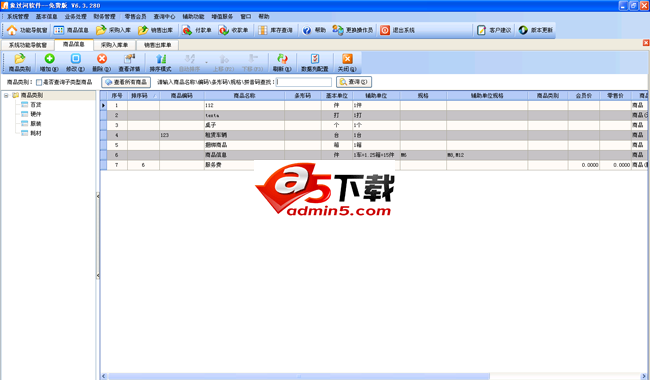Toggle 是否查询子类型商品 checkbox
Image resolution: width=650 pixels, height=380 pixels.
pos(39,82)
